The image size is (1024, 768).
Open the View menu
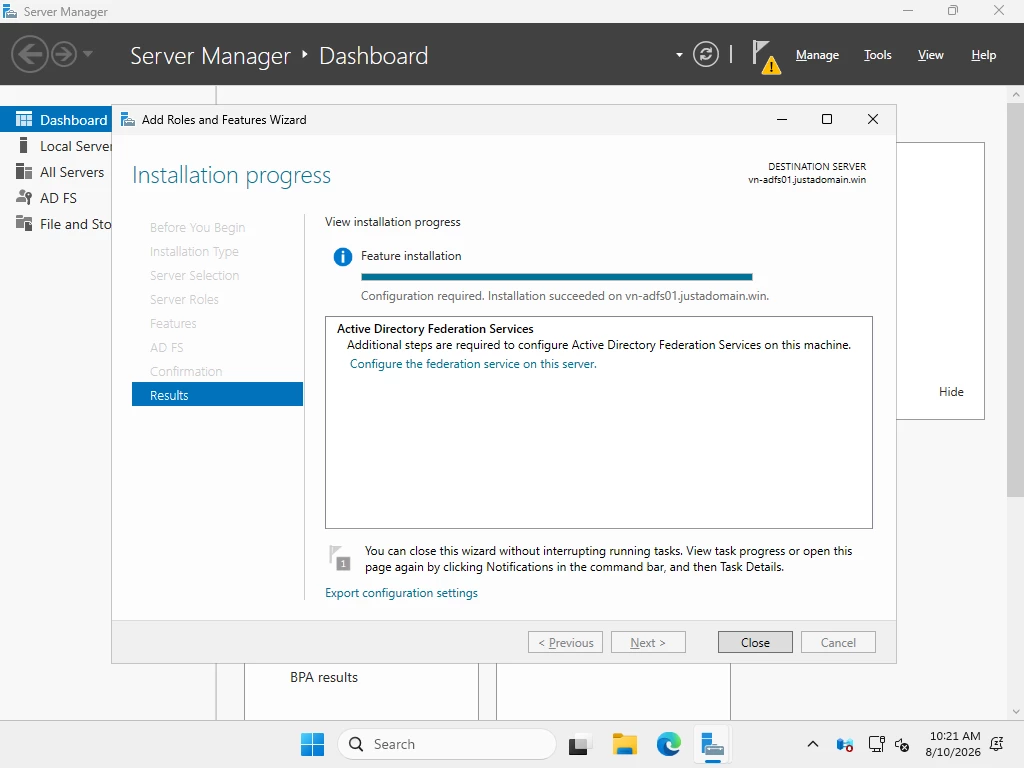click(930, 55)
